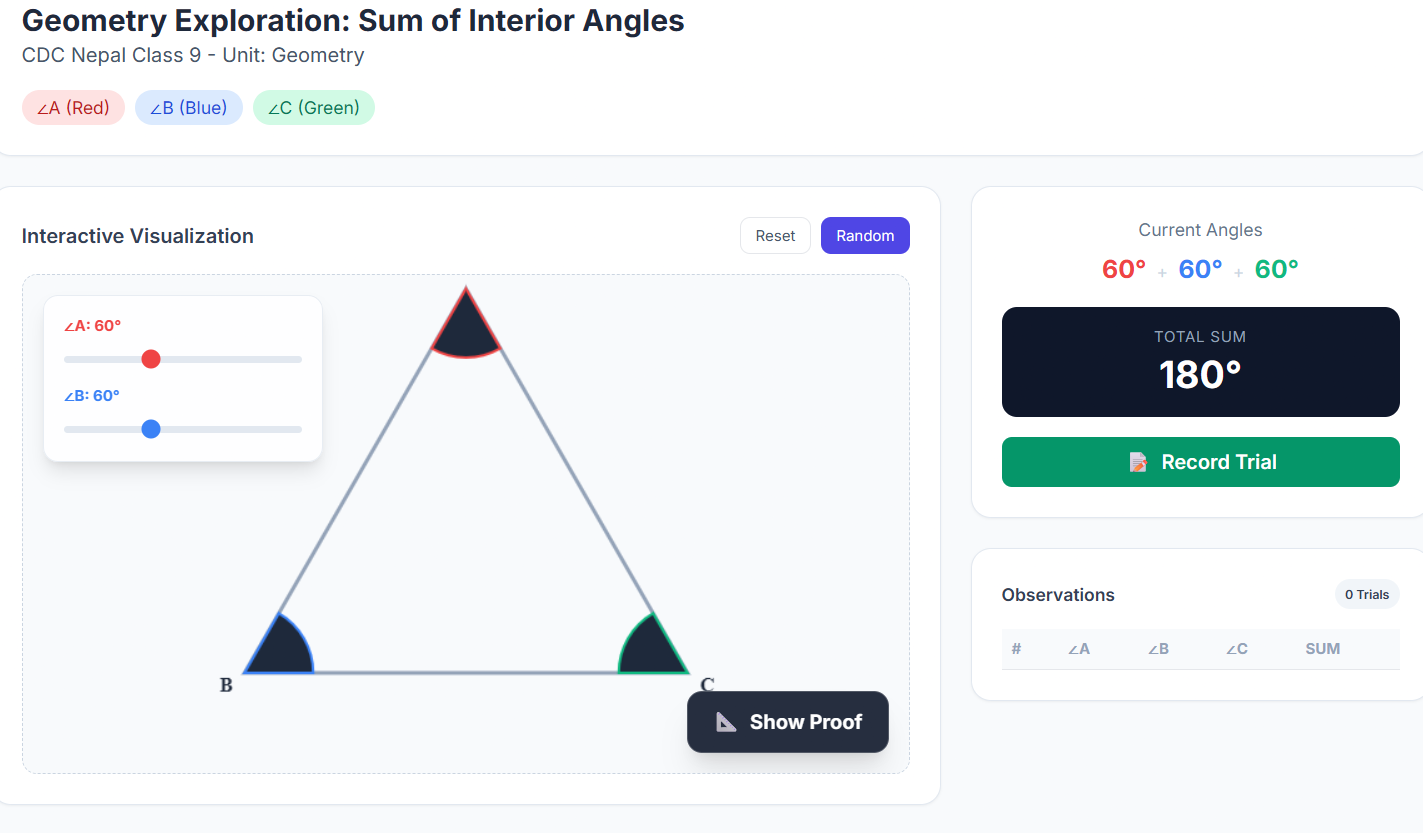The width and height of the screenshot is (1423, 833).
Task: Click the green 60° current angle value
Action: [x=1277, y=269]
